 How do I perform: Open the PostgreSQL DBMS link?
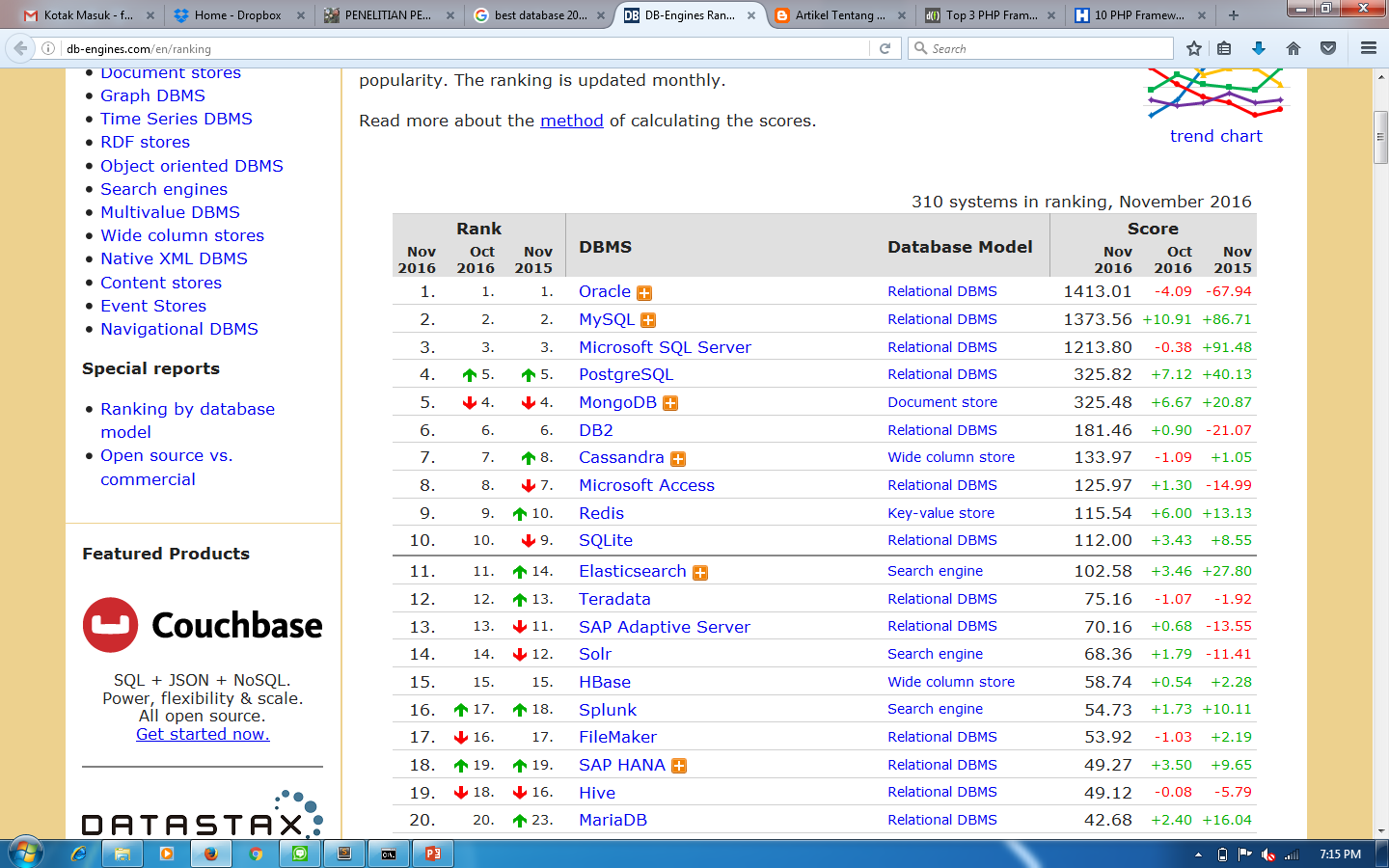point(626,374)
